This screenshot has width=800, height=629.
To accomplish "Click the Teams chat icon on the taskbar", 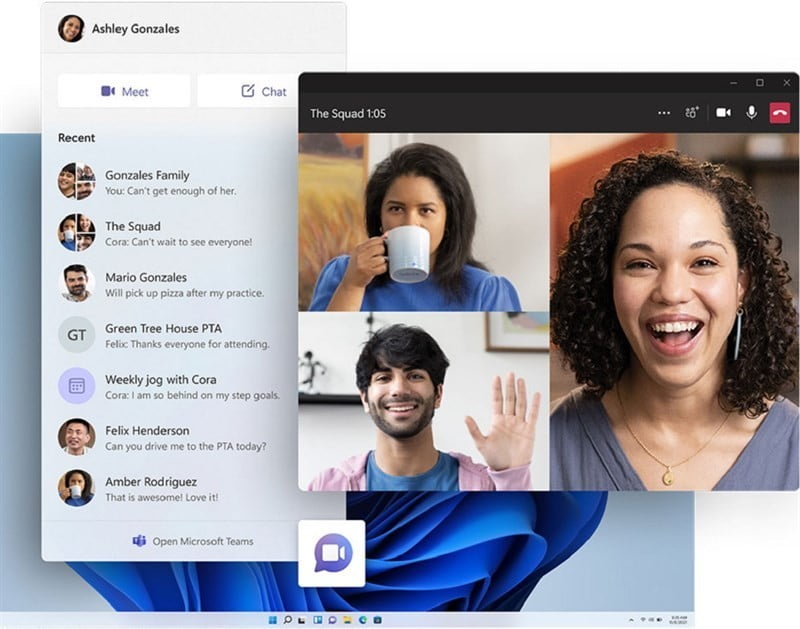I will click(x=332, y=619).
